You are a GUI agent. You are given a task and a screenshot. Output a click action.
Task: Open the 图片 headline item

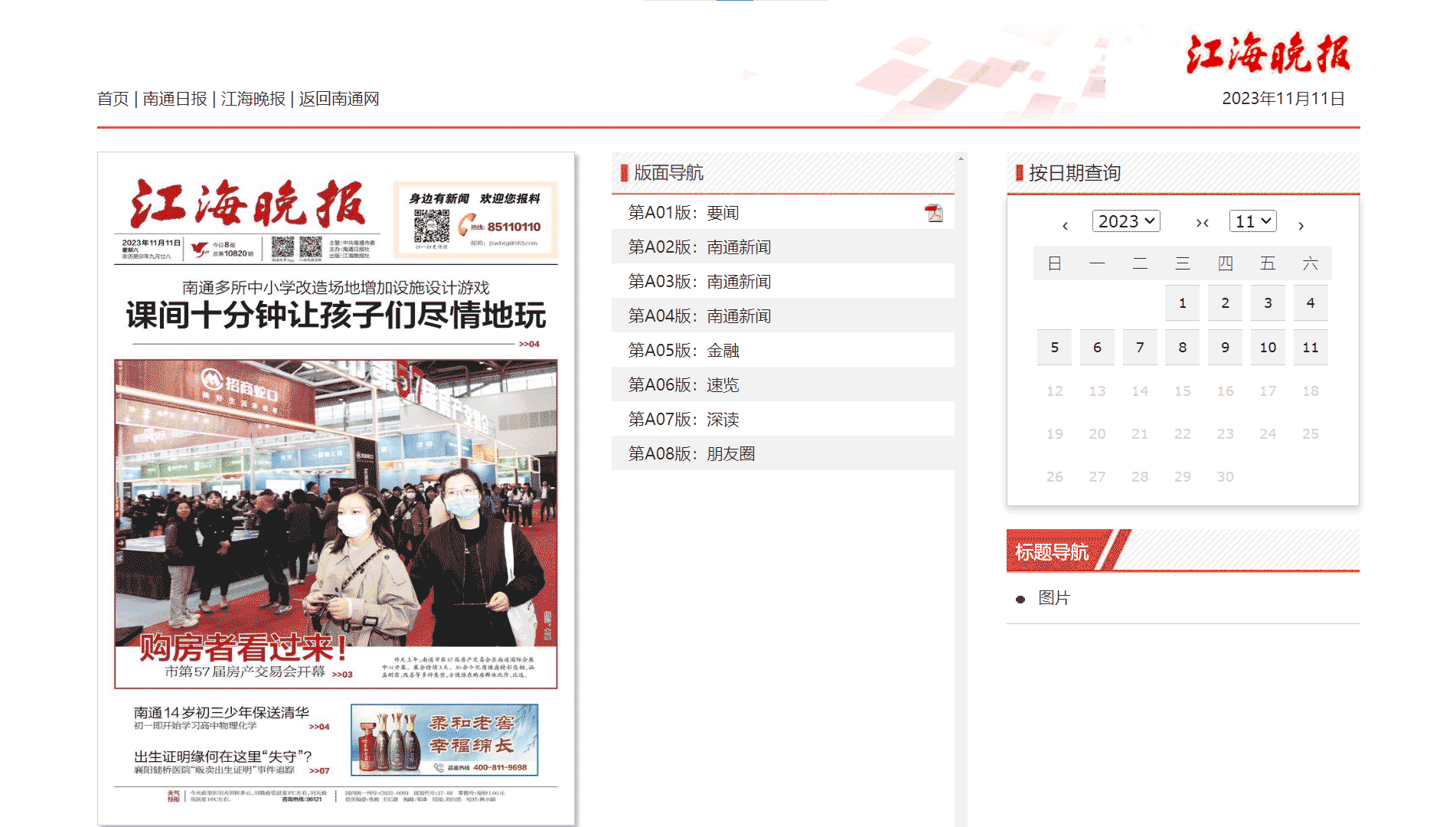pos(1053,598)
